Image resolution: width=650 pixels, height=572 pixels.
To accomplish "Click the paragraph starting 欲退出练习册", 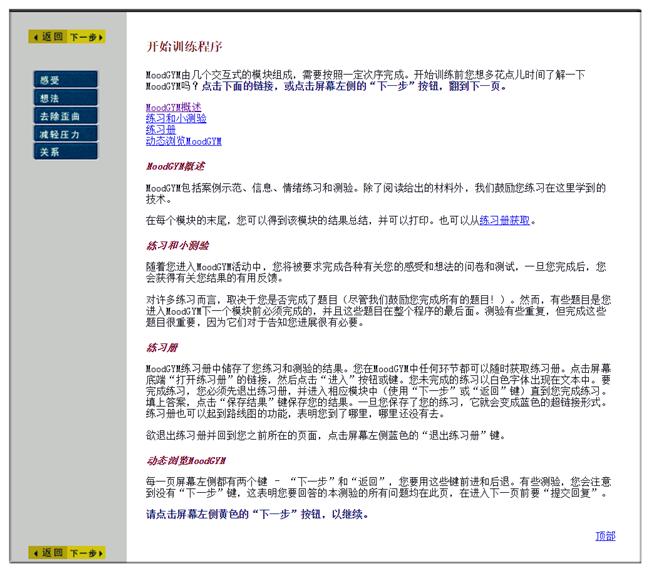I will pyautogui.click(x=325, y=435).
